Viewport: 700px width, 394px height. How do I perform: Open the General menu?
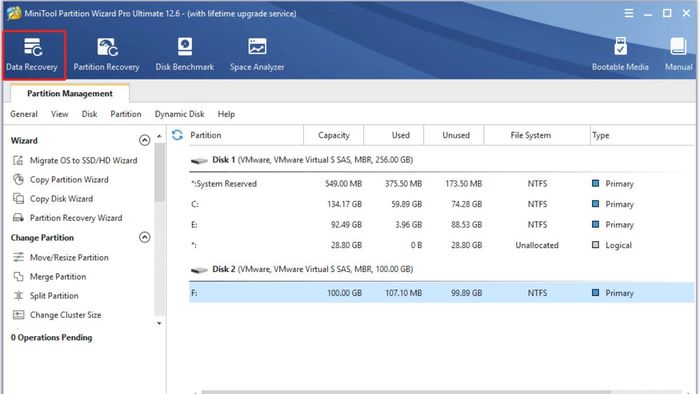24,114
